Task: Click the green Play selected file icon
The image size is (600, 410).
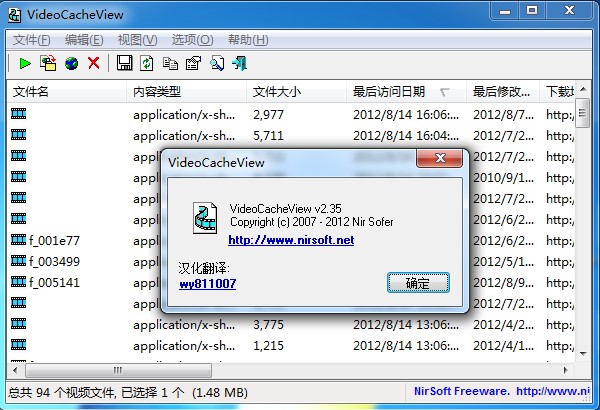Action: pos(25,63)
